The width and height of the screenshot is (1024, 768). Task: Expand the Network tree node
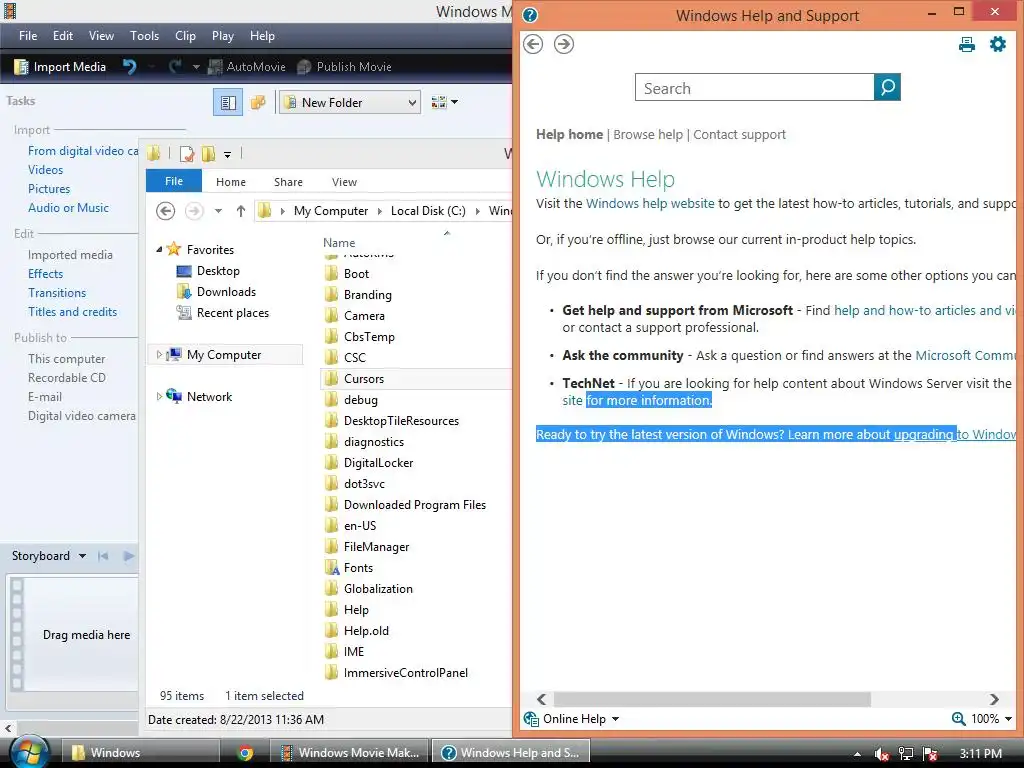(159, 396)
